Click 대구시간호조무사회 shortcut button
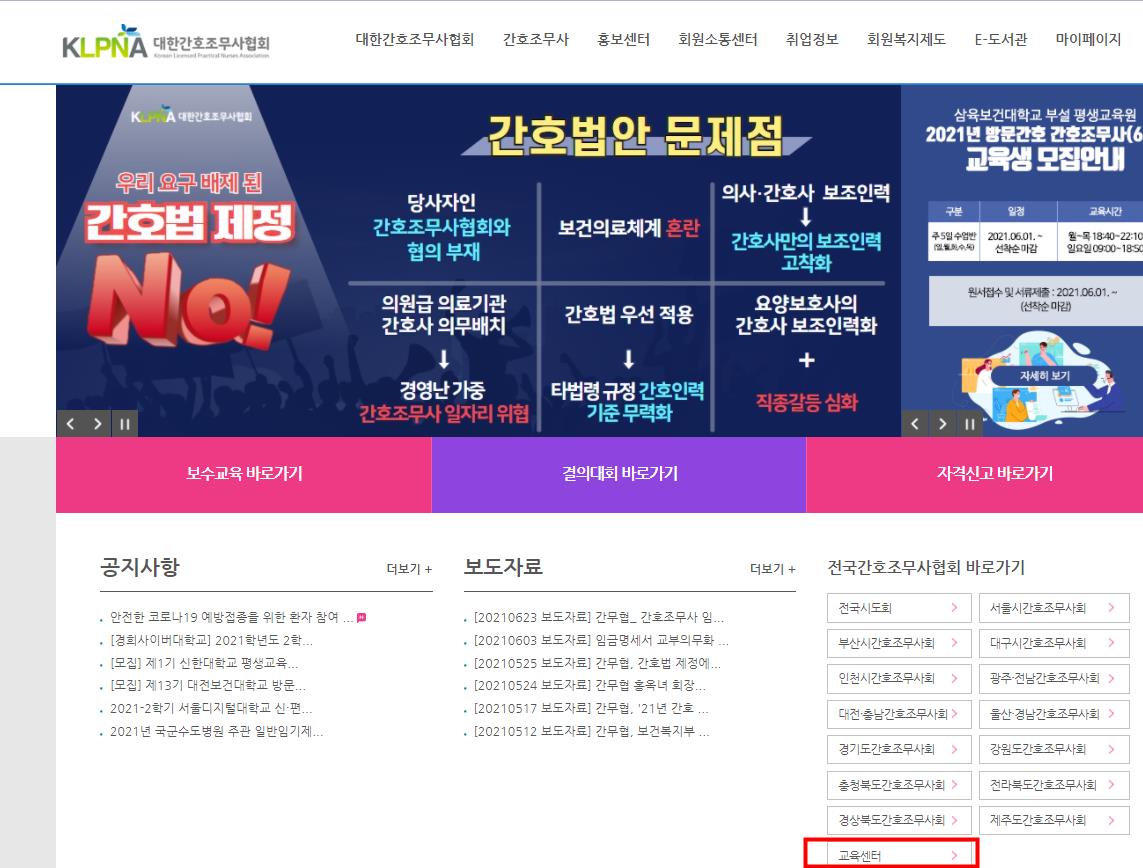This screenshot has height=868, width=1143. click(1054, 643)
